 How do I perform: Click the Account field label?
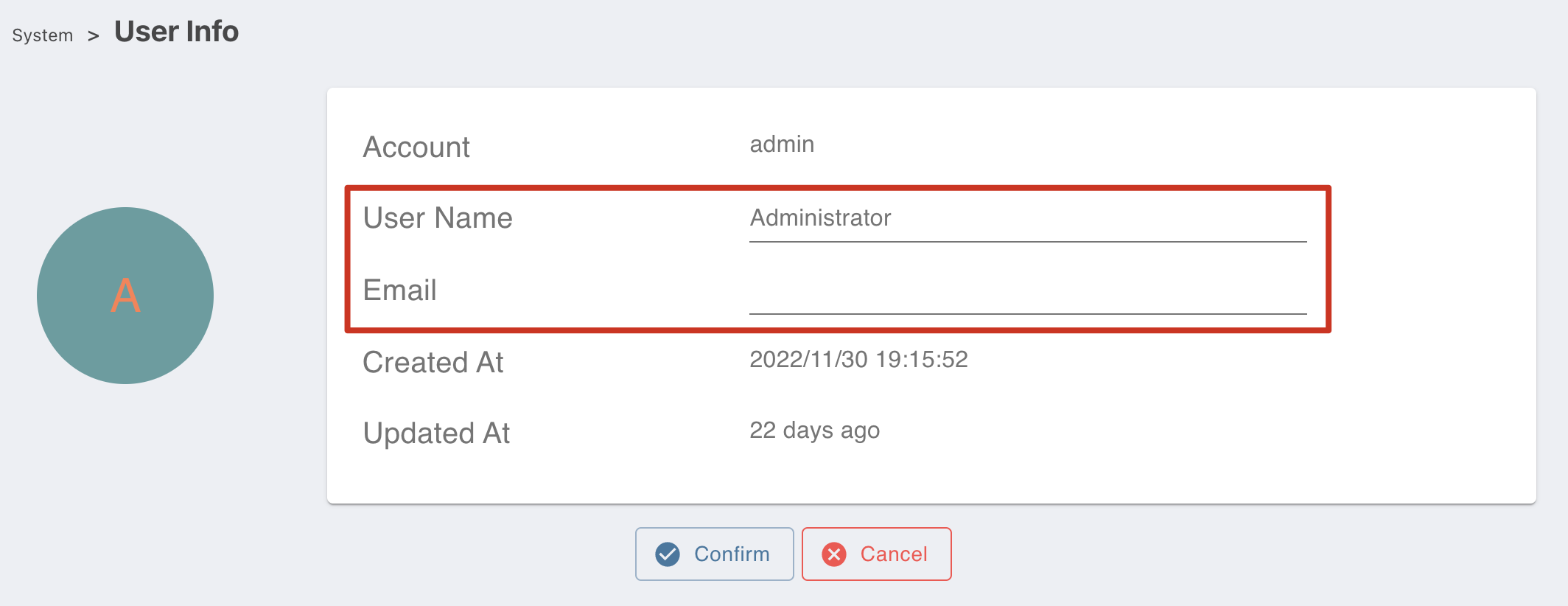click(416, 147)
